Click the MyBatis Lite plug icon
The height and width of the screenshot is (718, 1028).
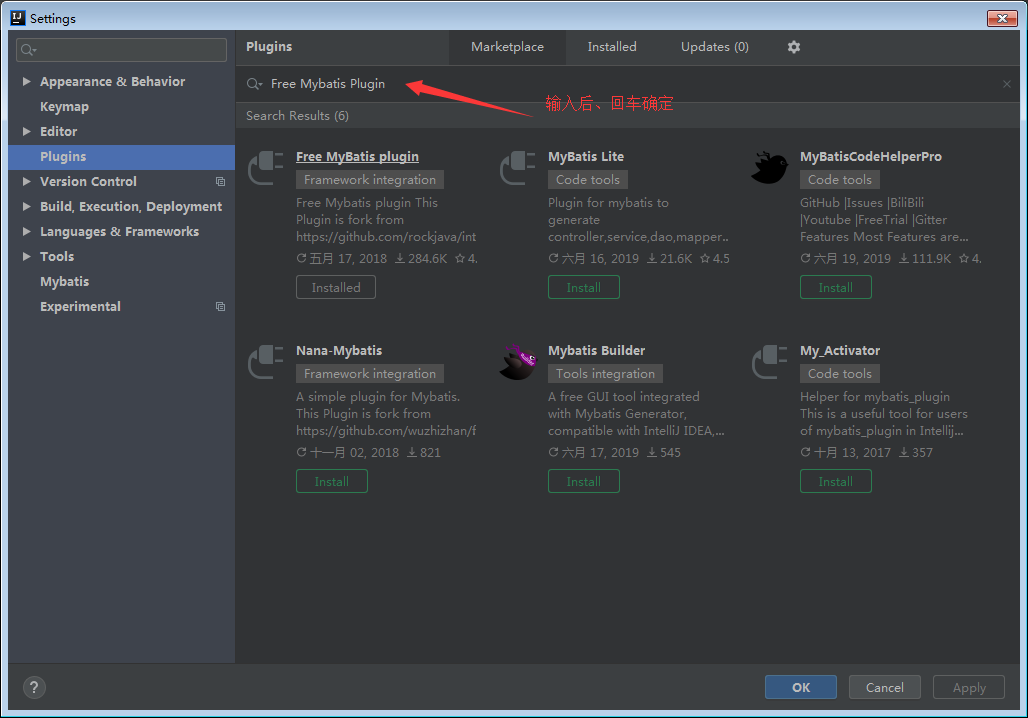click(518, 168)
